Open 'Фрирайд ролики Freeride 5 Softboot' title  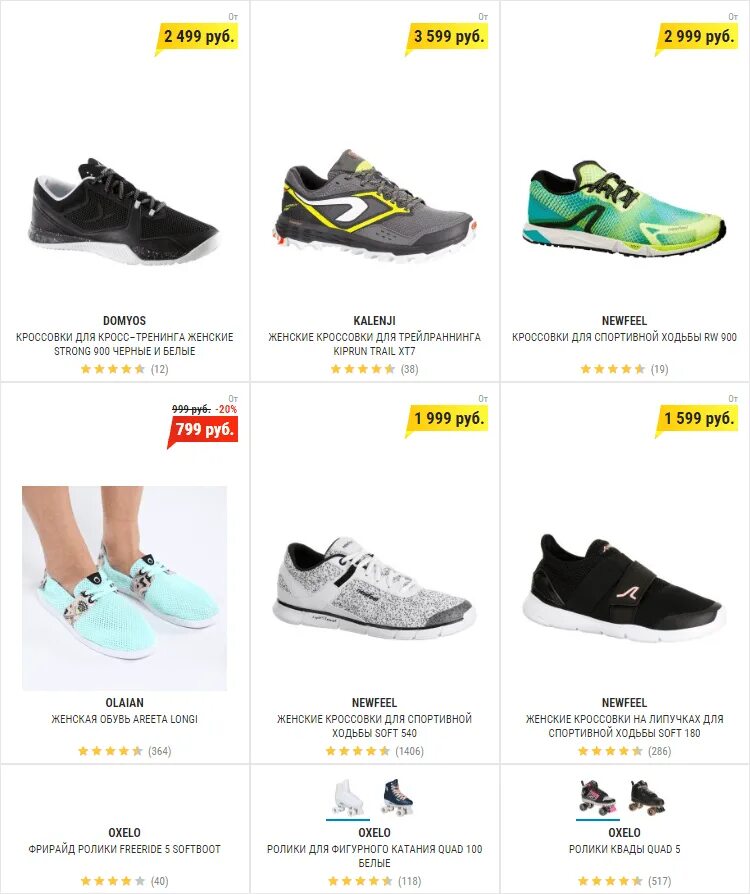[x=124, y=849]
